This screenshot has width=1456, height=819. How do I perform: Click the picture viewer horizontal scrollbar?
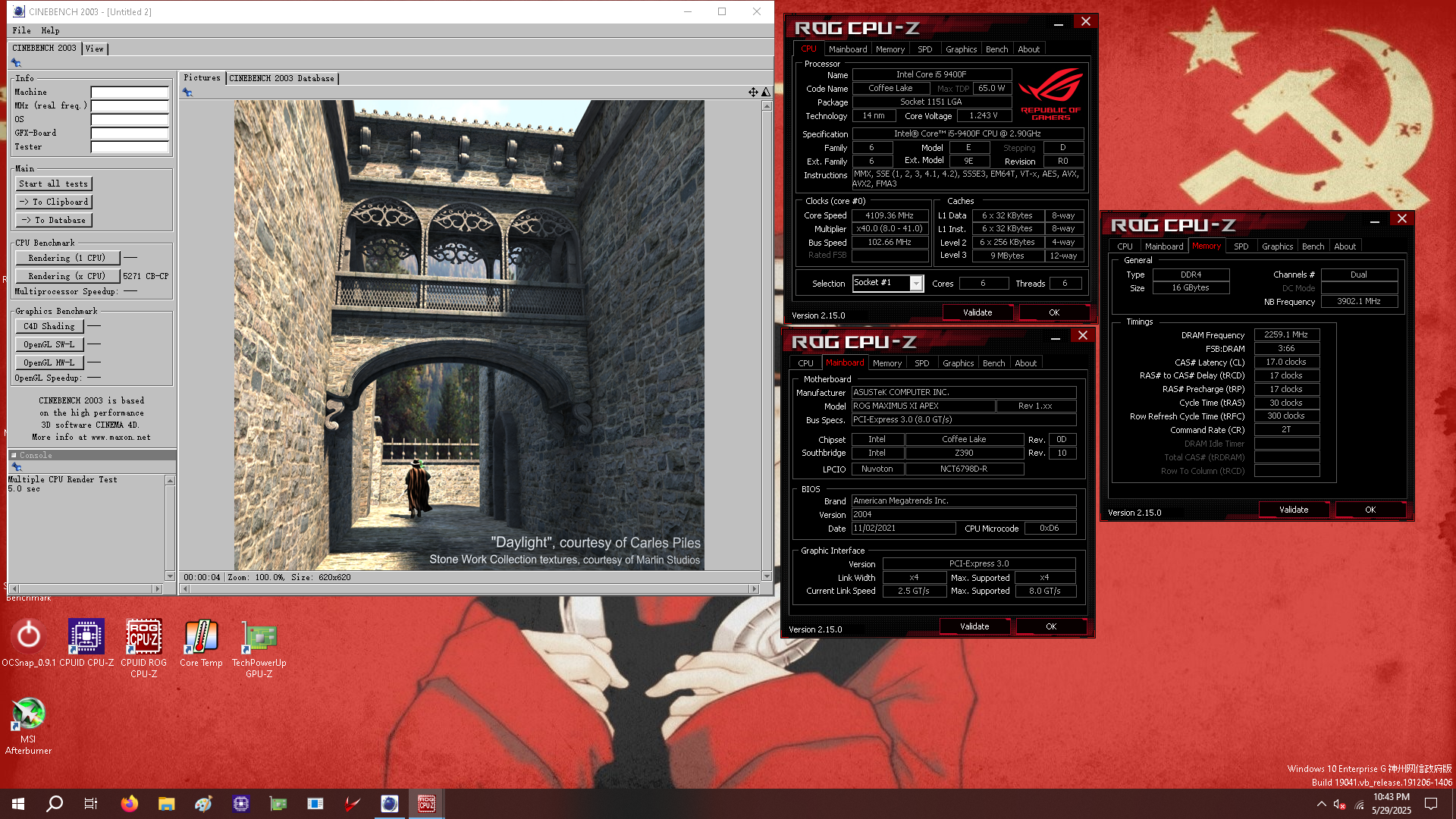(x=469, y=588)
